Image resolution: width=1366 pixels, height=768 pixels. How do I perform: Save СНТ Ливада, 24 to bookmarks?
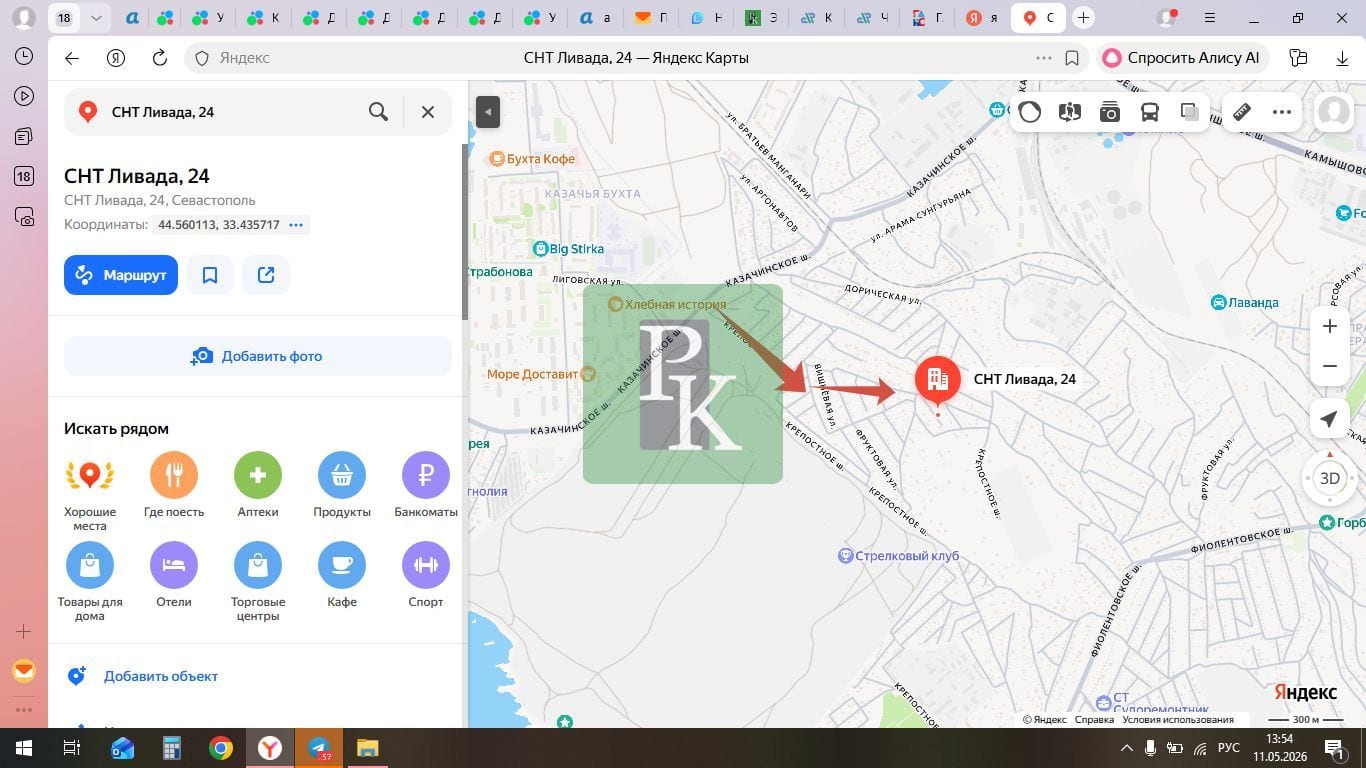coord(210,275)
